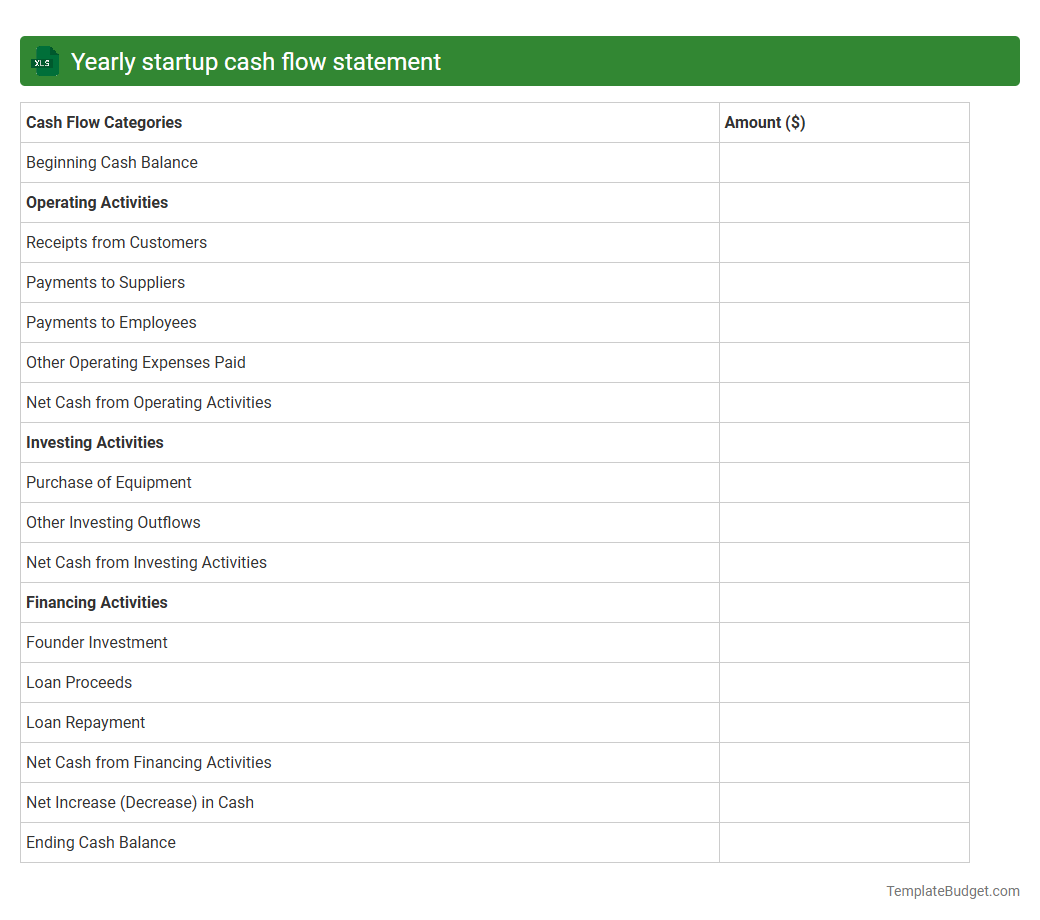The image size is (1040, 920).
Task: Click the Payments to Employees cell
Action: pyautogui.click(x=111, y=322)
